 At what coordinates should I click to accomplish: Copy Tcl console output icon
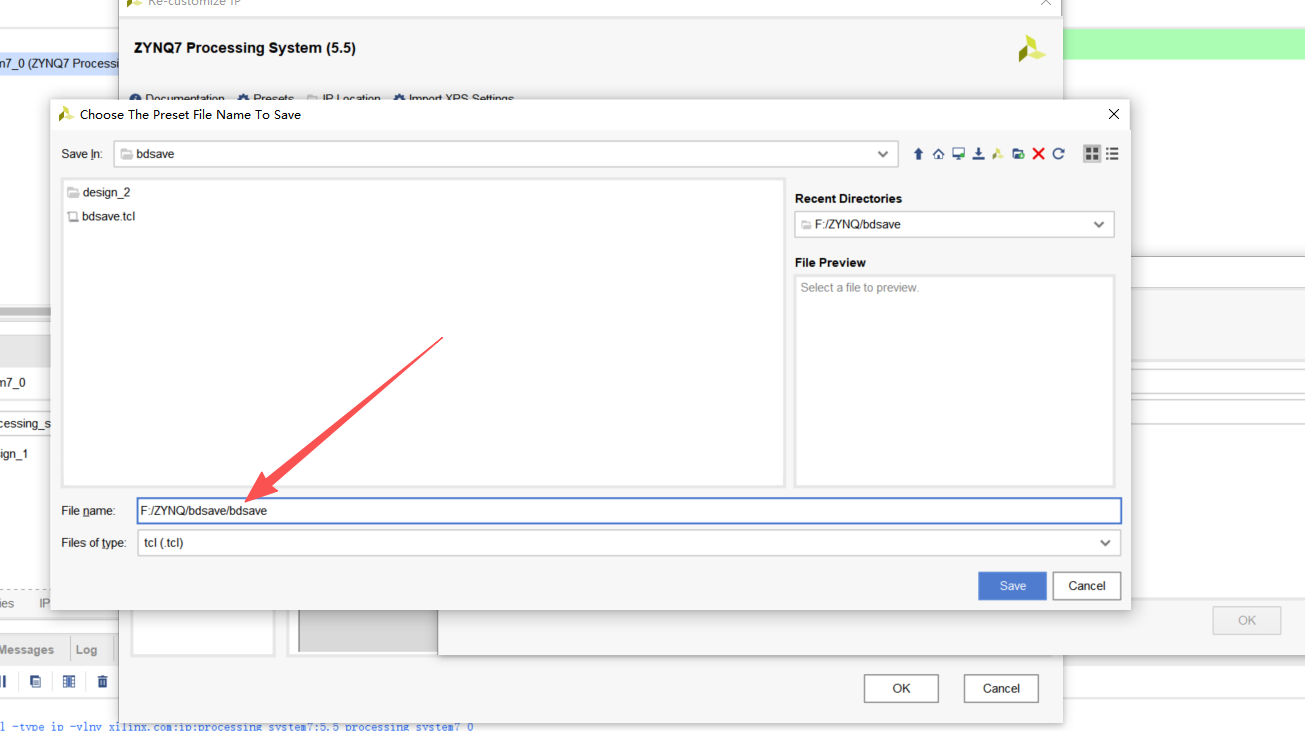click(x=35, y=681)
